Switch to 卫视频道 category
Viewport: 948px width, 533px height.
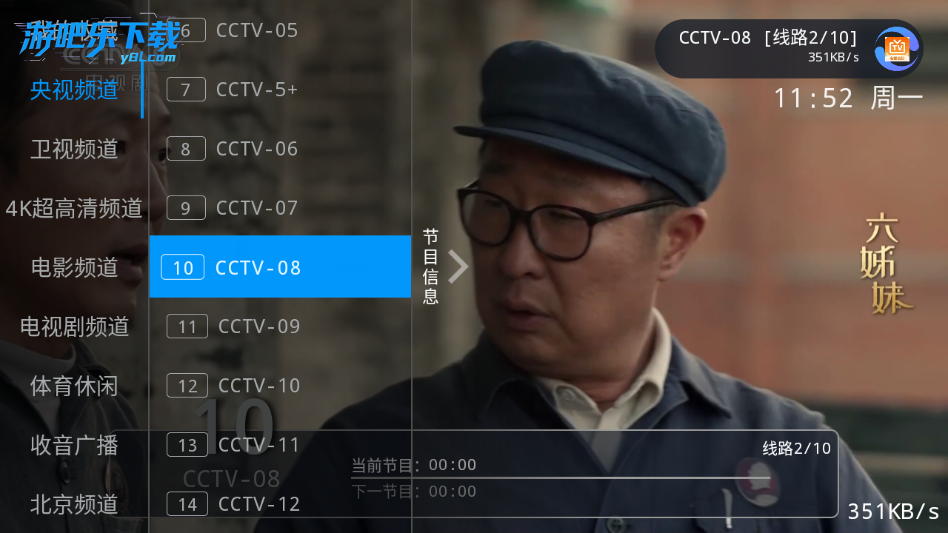point(74,149)
